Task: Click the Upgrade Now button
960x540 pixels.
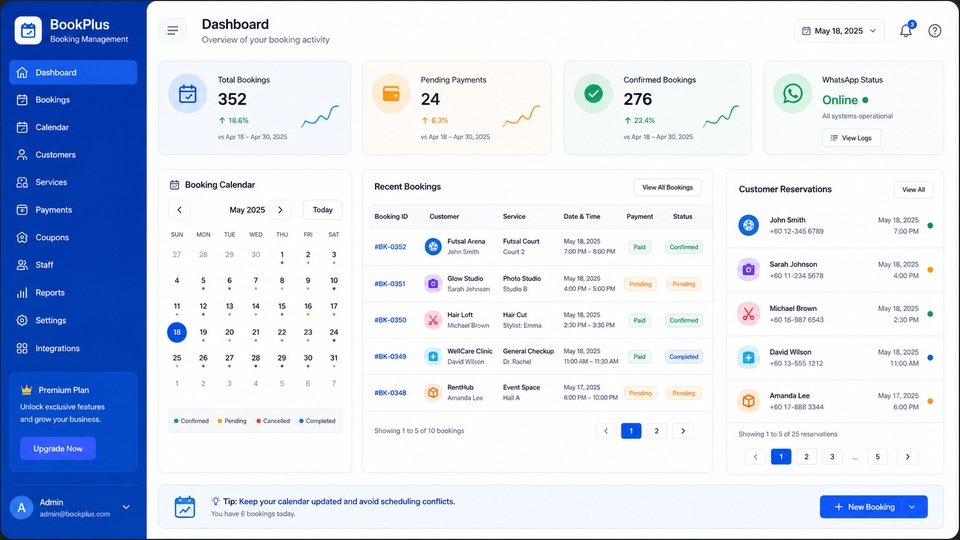Action: (x=58, y=449)
